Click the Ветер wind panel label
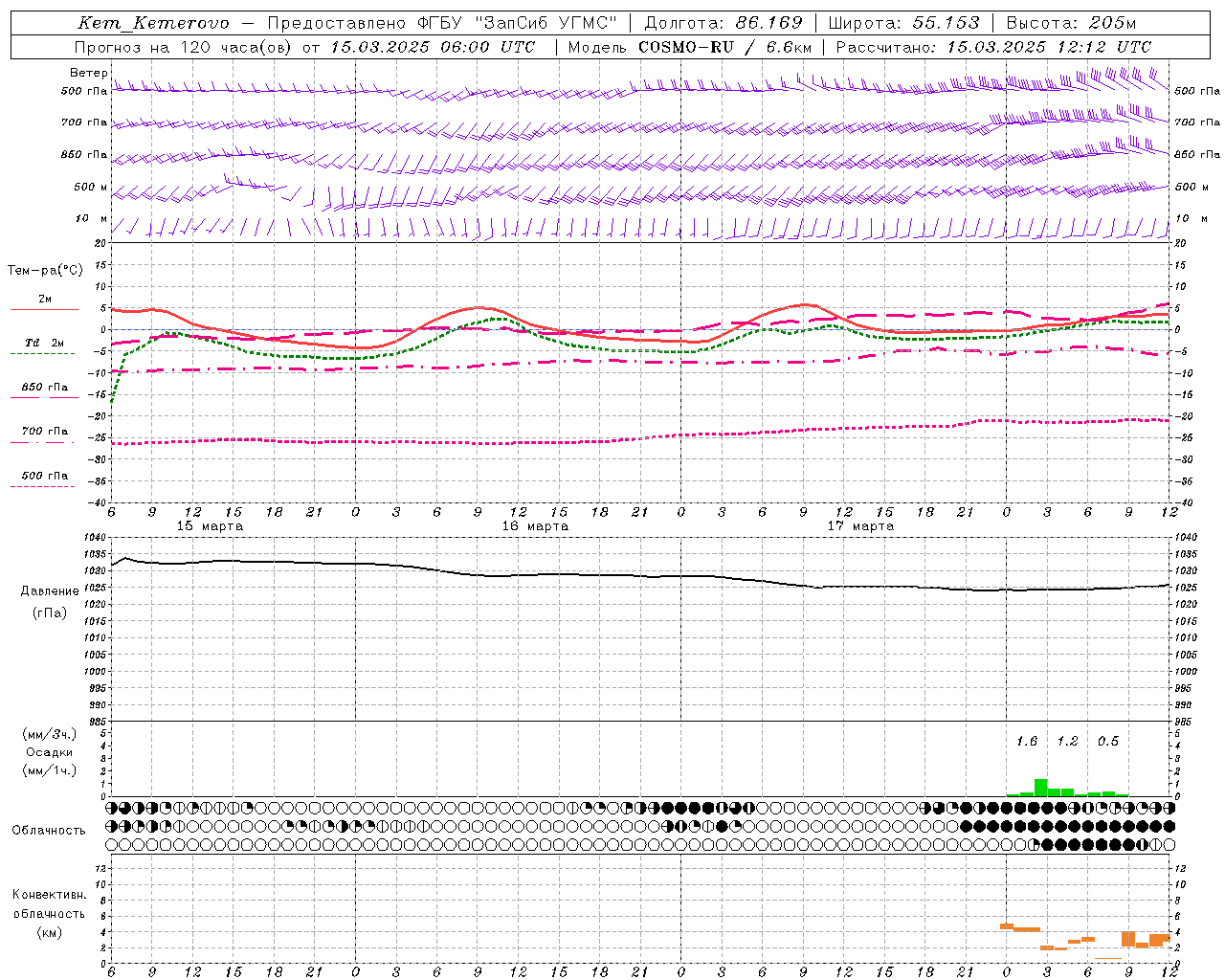1225x980 pixels. [x=88, y=73]
